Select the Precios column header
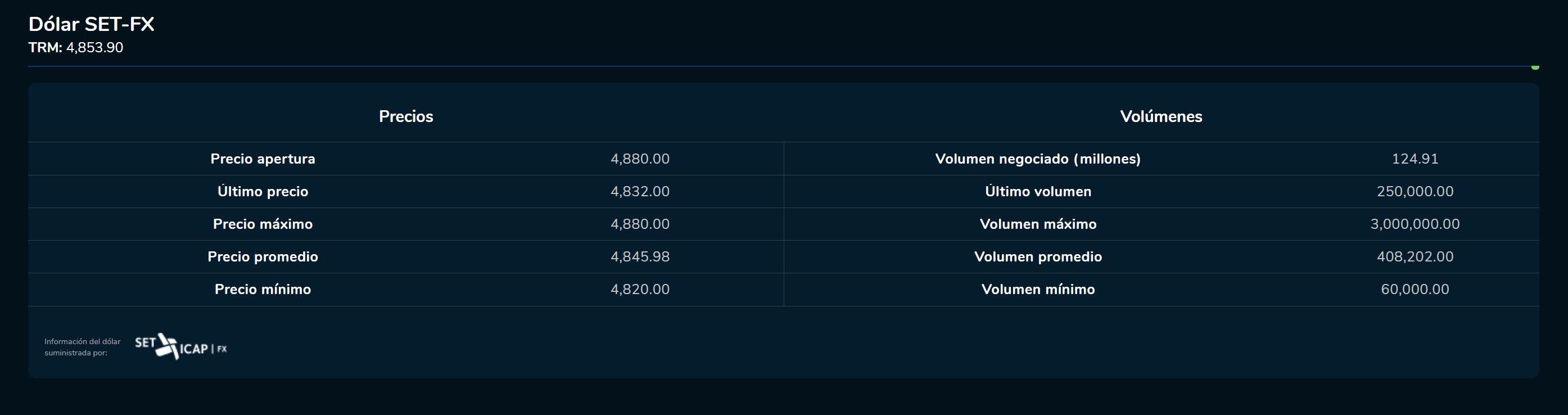The height and width of the screenshot is (415, 1568). (405, 116)
